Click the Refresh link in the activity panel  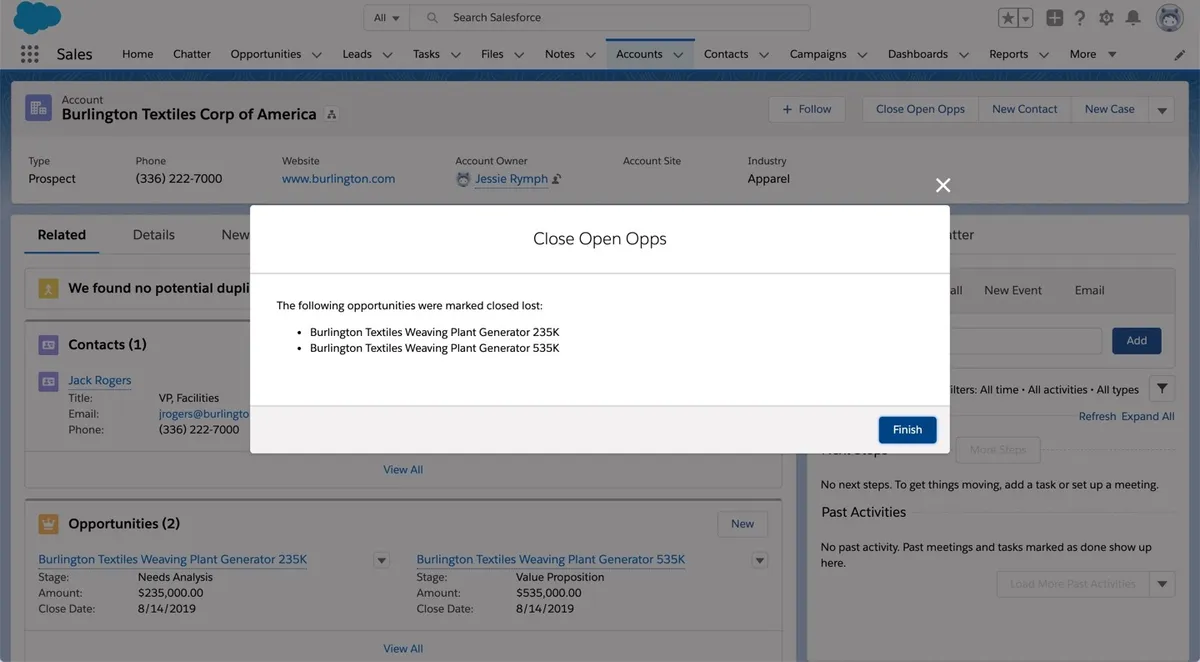[x=1097, y=417]
